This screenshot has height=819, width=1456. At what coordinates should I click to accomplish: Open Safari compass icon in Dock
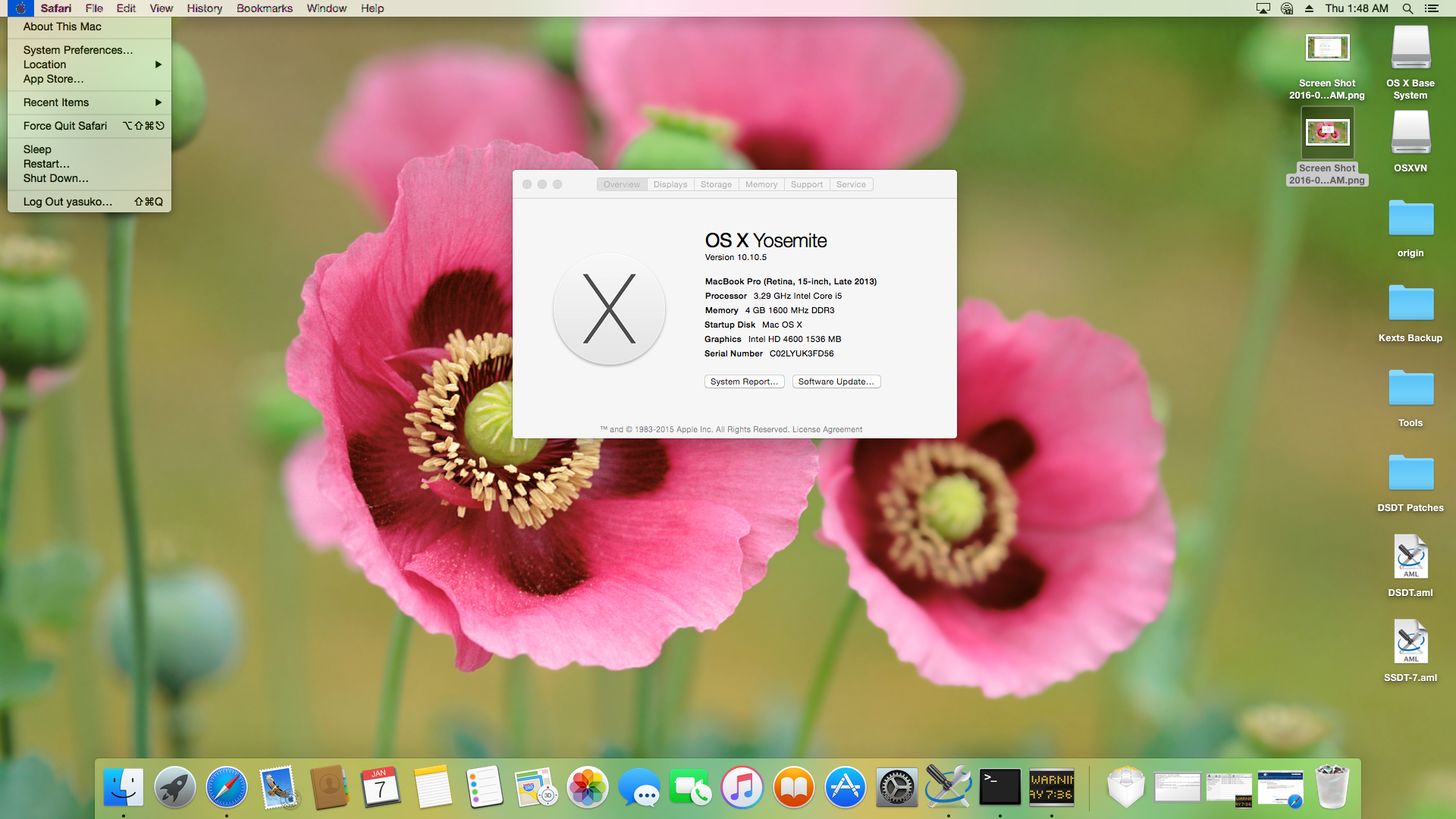click(x=226, y=787)
